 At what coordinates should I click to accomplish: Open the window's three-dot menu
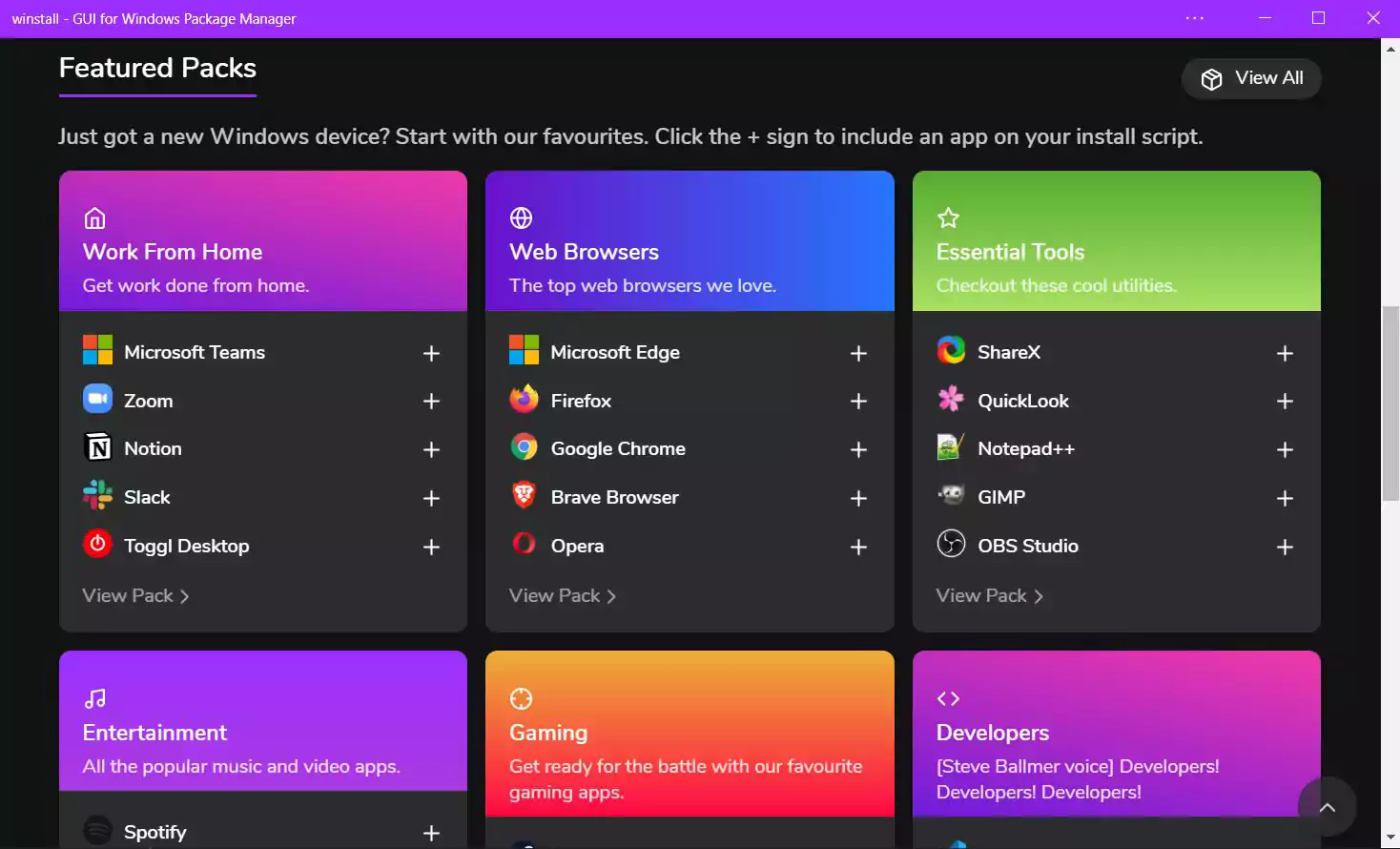tap(1195, 18)
